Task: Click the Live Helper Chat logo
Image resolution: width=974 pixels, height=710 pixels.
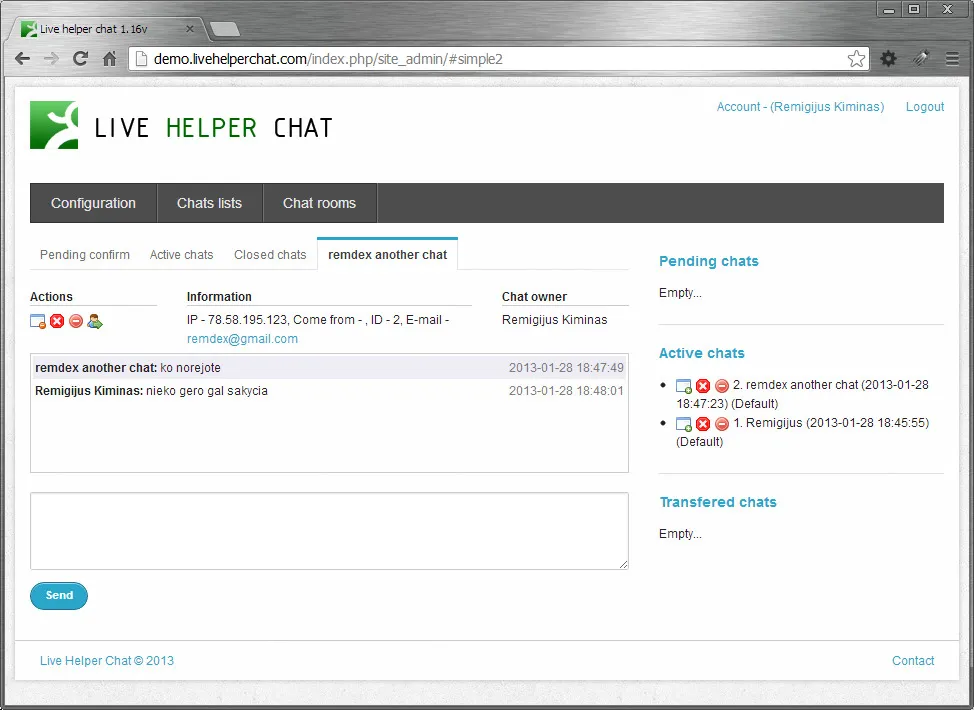Action: 57,124
